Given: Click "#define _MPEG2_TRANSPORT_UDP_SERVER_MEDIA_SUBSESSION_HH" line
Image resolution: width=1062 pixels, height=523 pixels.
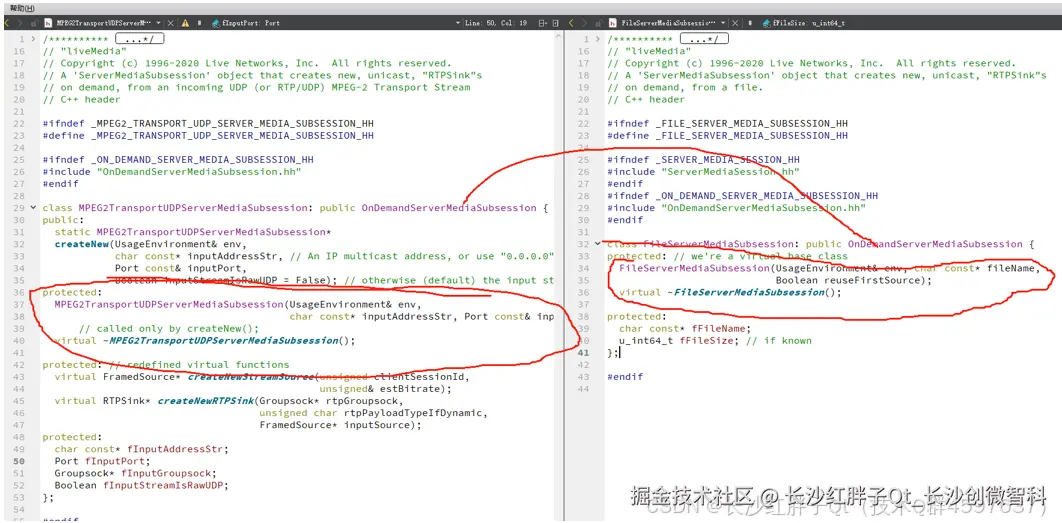Looking at the screenshot, I should click(207, 135).
